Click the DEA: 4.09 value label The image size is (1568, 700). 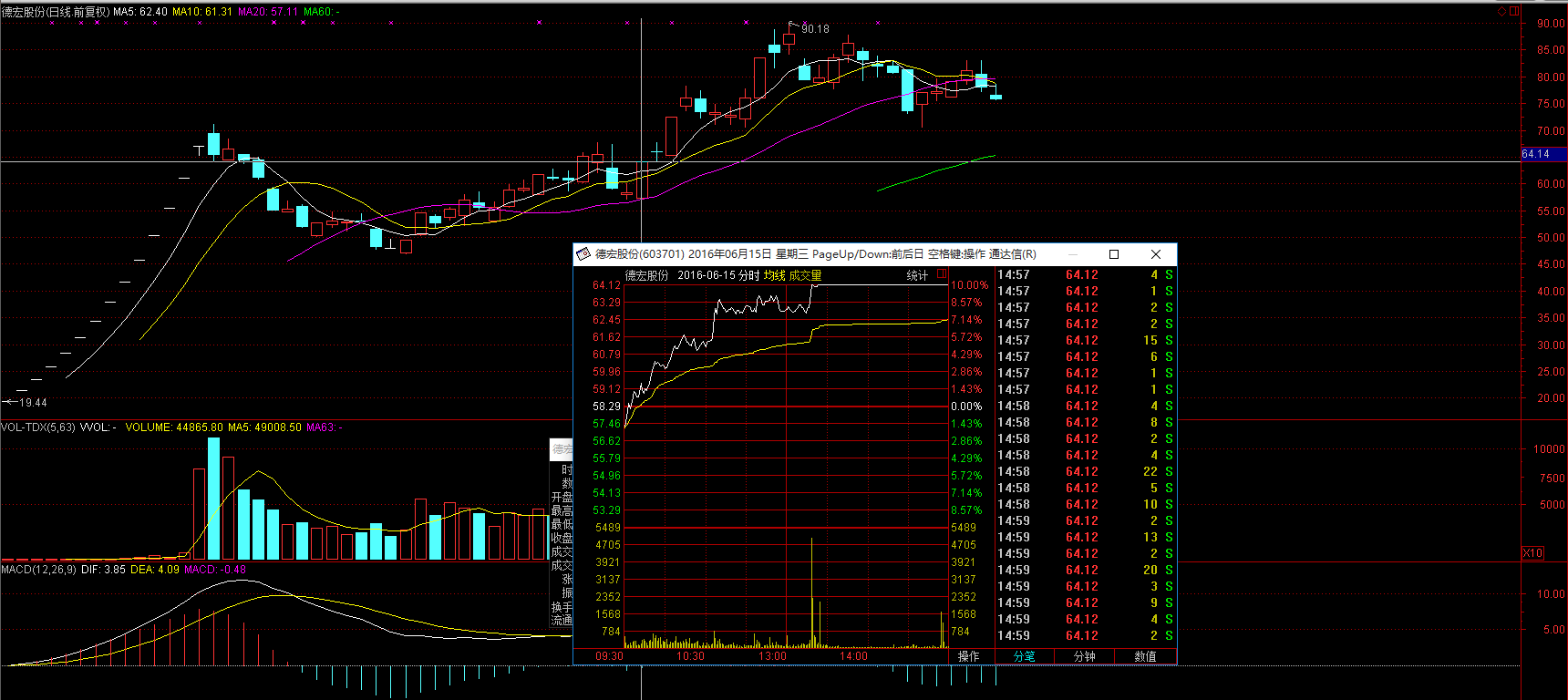click(155, 570)
